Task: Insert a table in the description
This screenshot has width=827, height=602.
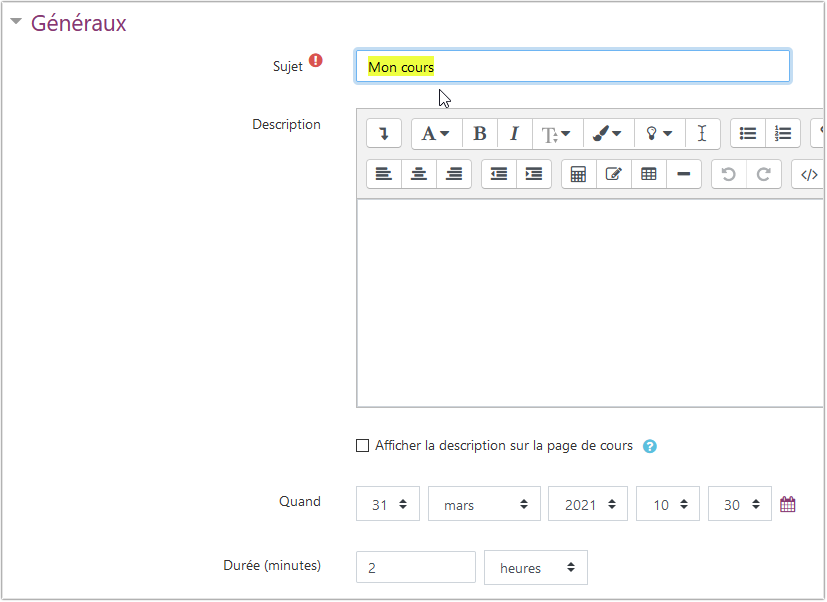Action: coord(648,174)
